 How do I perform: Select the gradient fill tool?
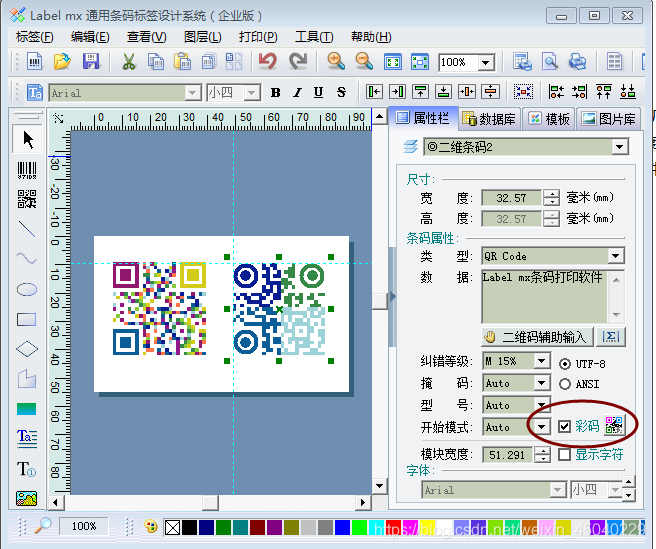(27, 409)
